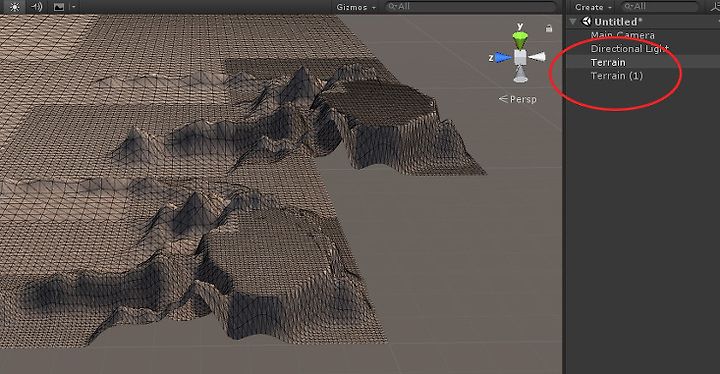Switch the Persp projection label
This screenshot has width=720, height=374.
pyautogui.click(x=518, y=99)
